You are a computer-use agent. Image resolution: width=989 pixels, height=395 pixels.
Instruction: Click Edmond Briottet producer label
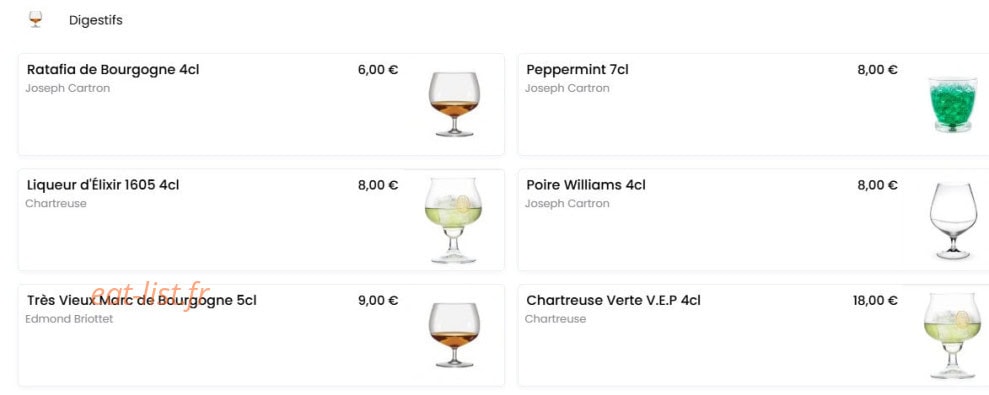pos(69,319)
